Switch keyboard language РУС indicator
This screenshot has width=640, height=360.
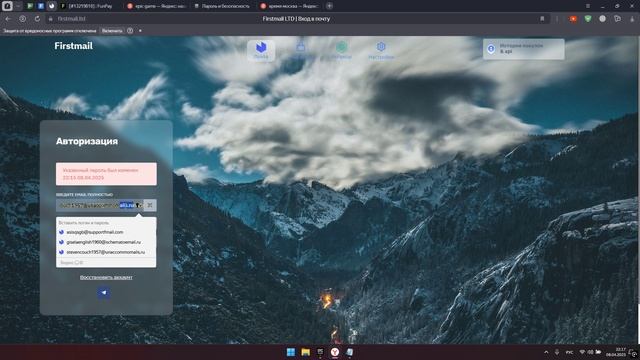point(569,352)
